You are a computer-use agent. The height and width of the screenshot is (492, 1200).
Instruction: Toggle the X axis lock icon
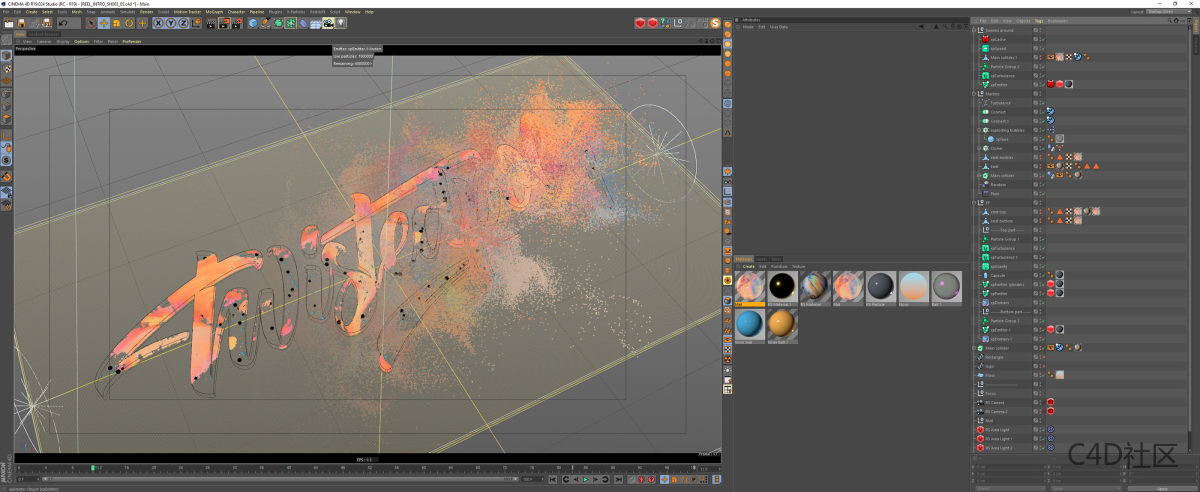158,23
